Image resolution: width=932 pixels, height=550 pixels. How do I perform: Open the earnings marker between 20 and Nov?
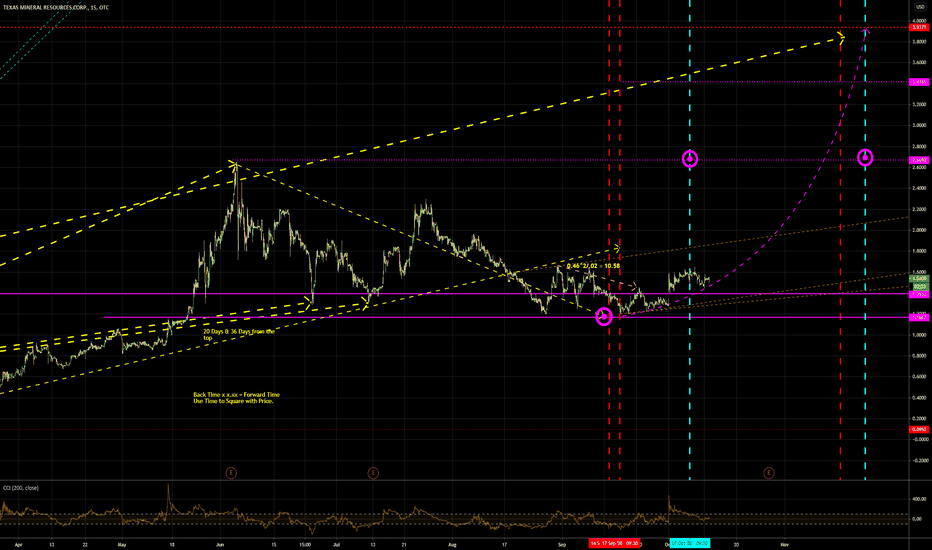[x=769, y=473]
